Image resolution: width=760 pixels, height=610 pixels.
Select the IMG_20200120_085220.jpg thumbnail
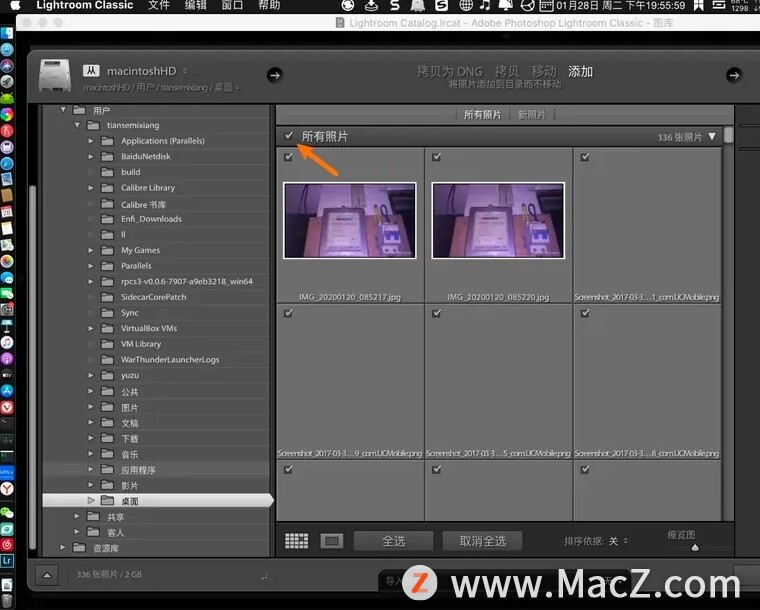pos(498,220)
